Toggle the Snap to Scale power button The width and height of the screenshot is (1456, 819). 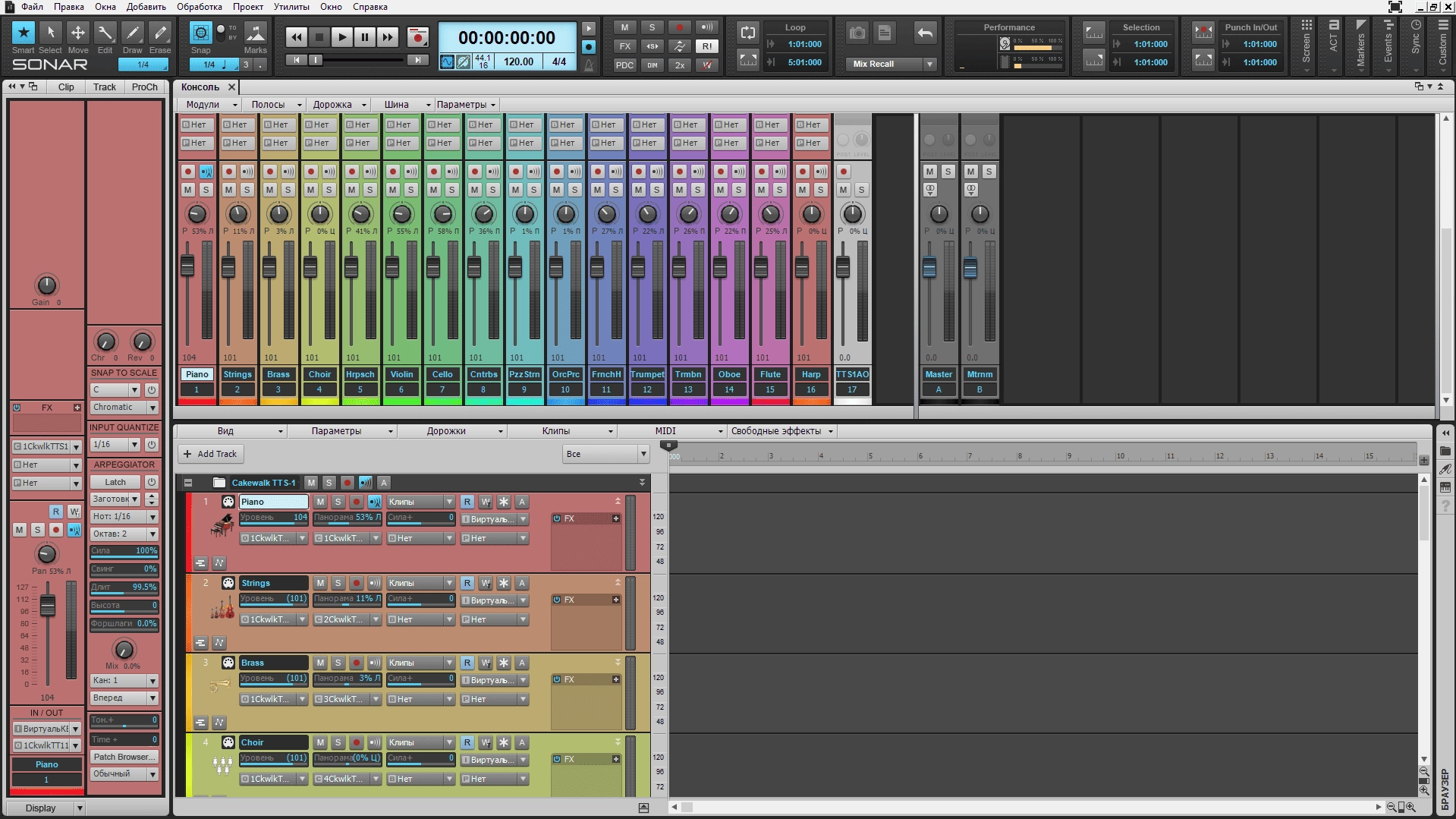(152, 389)
